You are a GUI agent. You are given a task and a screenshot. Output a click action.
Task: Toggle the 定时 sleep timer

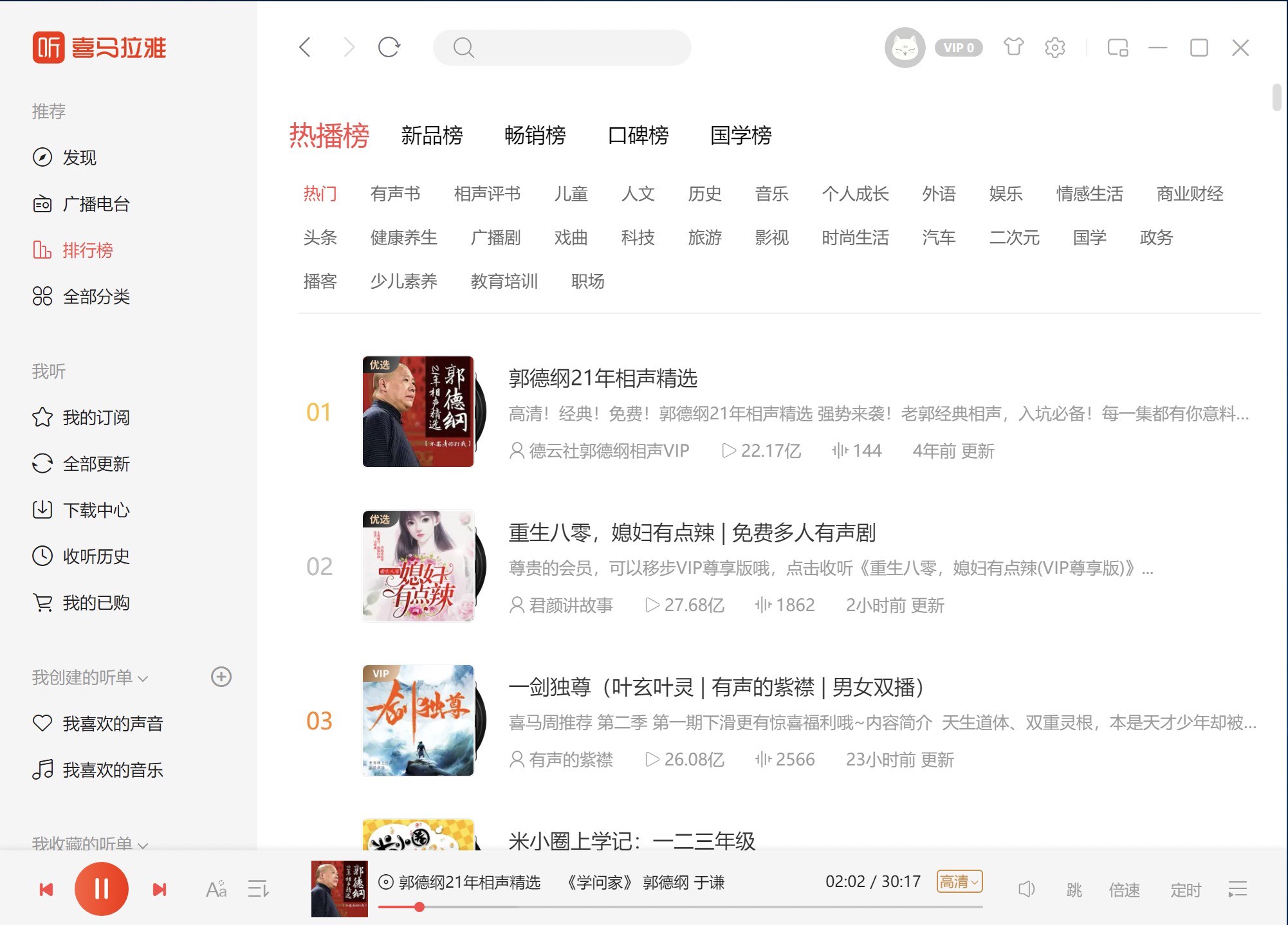(1186, 890)
